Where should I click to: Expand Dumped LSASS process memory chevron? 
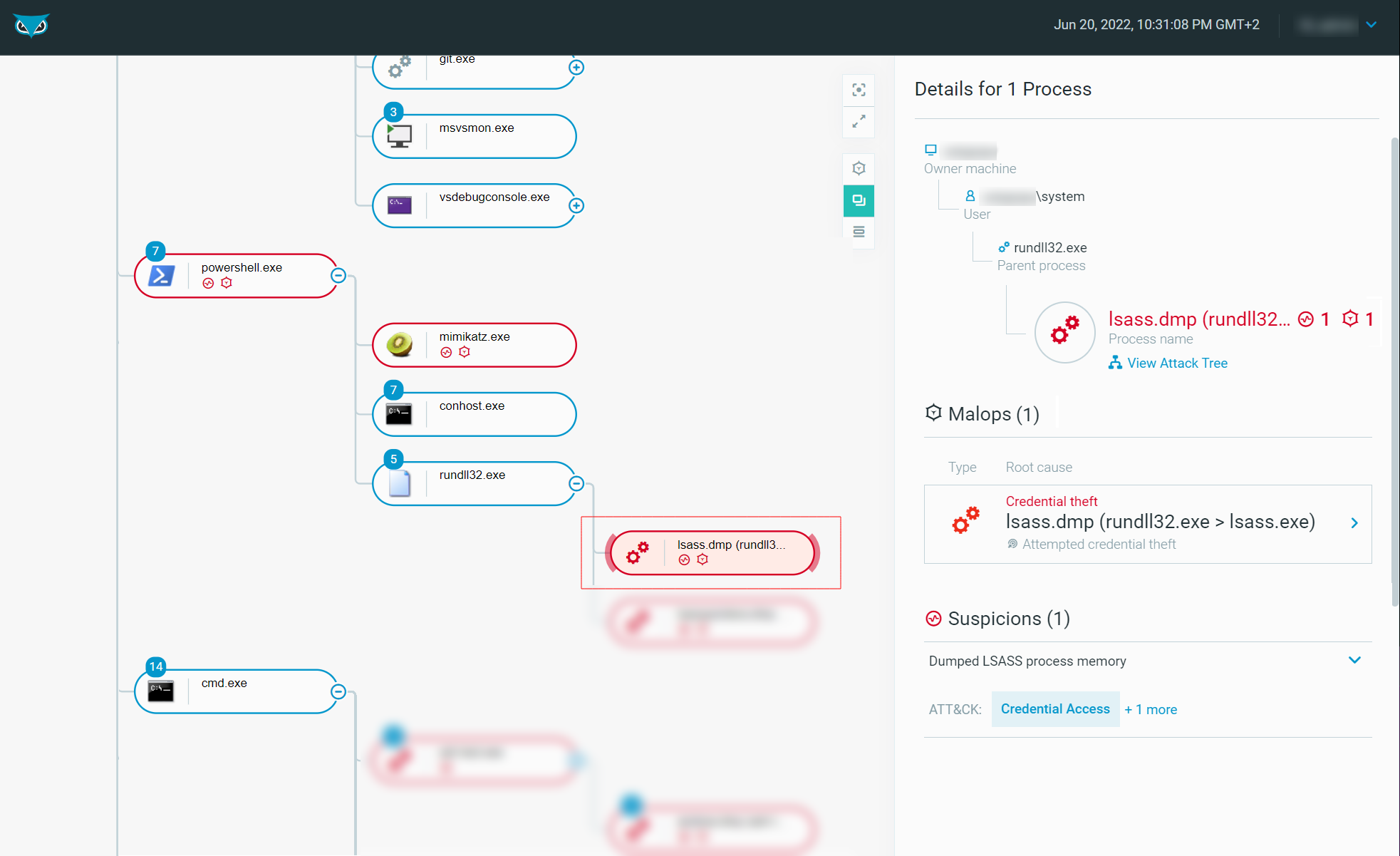1354,660
